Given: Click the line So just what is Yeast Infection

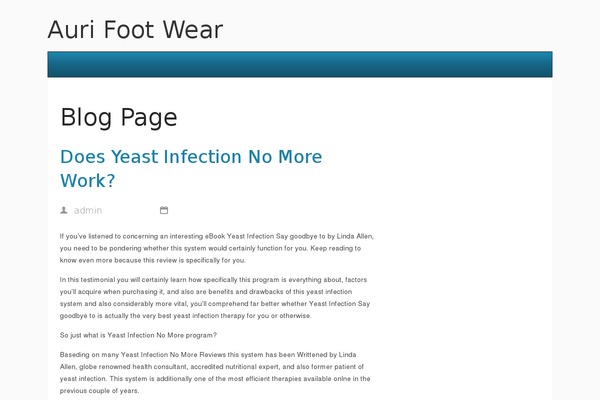Looking at the screenshot, I should click(x=138, y=335).
